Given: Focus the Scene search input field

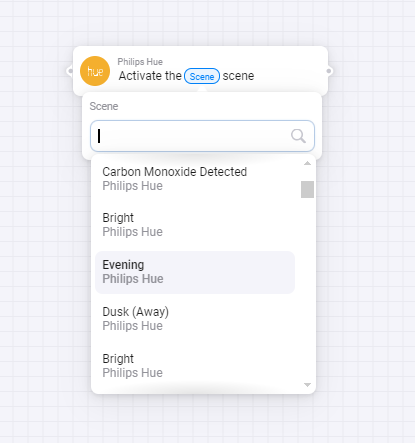Looking at the screenshot, I should click(x=202, y=136).
